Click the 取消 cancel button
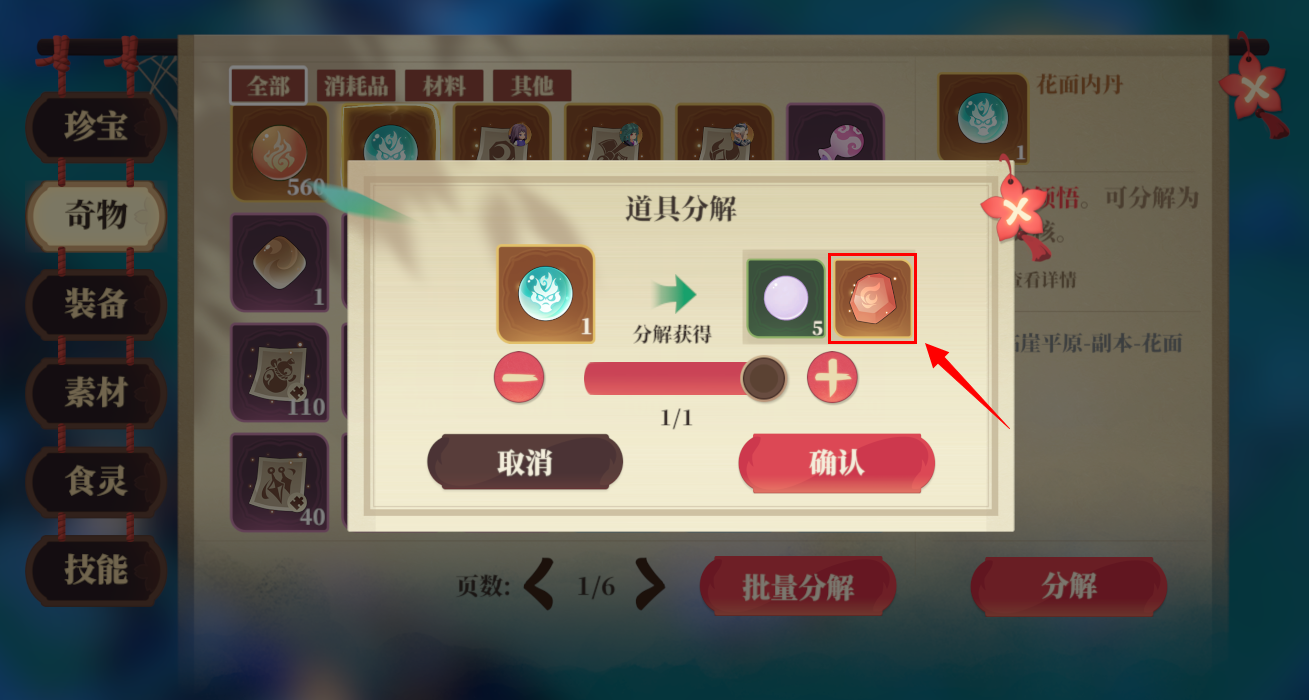Screen dimensions: 1309x700 click(524, 463)
